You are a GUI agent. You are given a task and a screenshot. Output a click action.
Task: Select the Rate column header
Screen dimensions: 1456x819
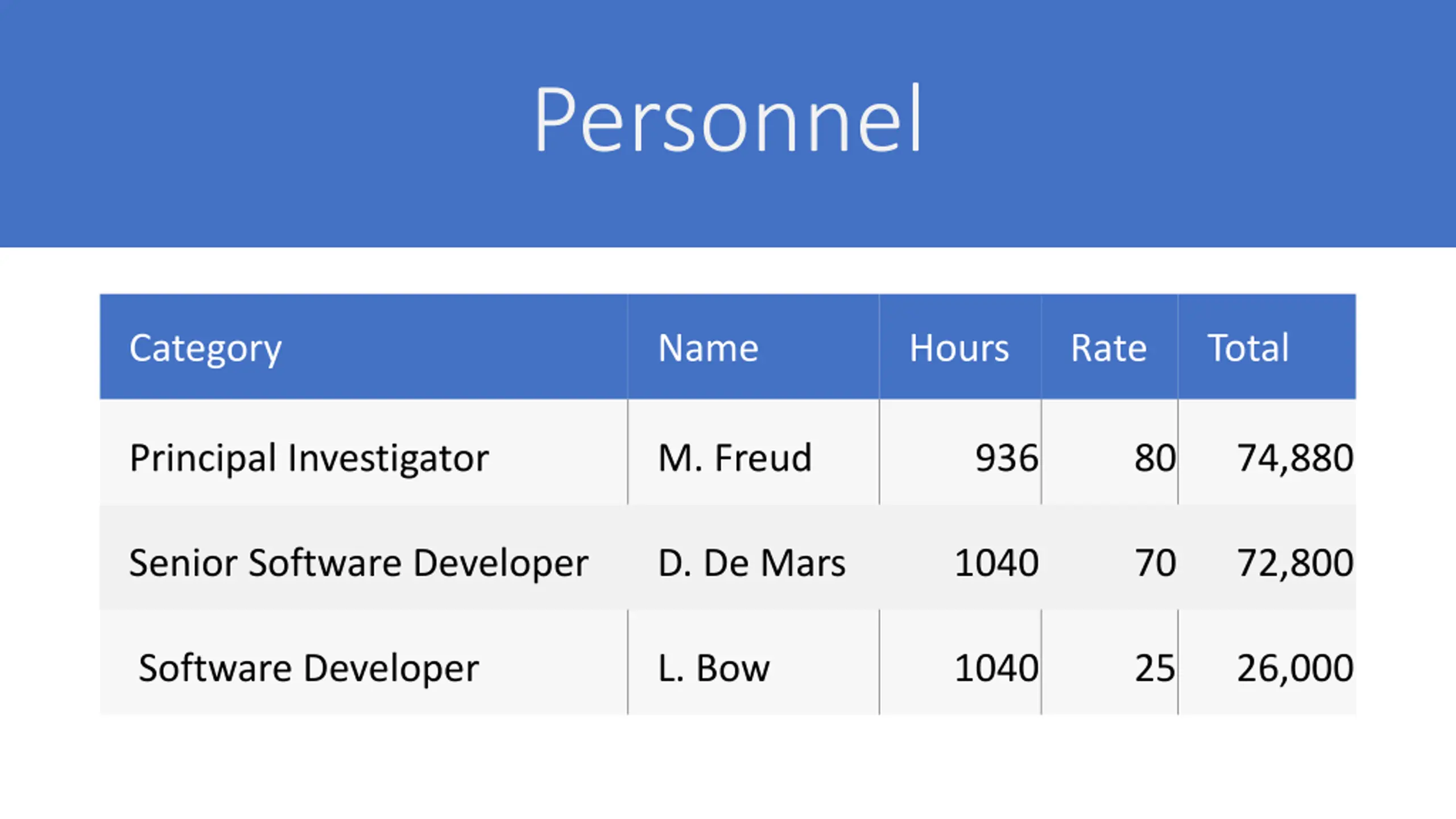(1110, 347)
